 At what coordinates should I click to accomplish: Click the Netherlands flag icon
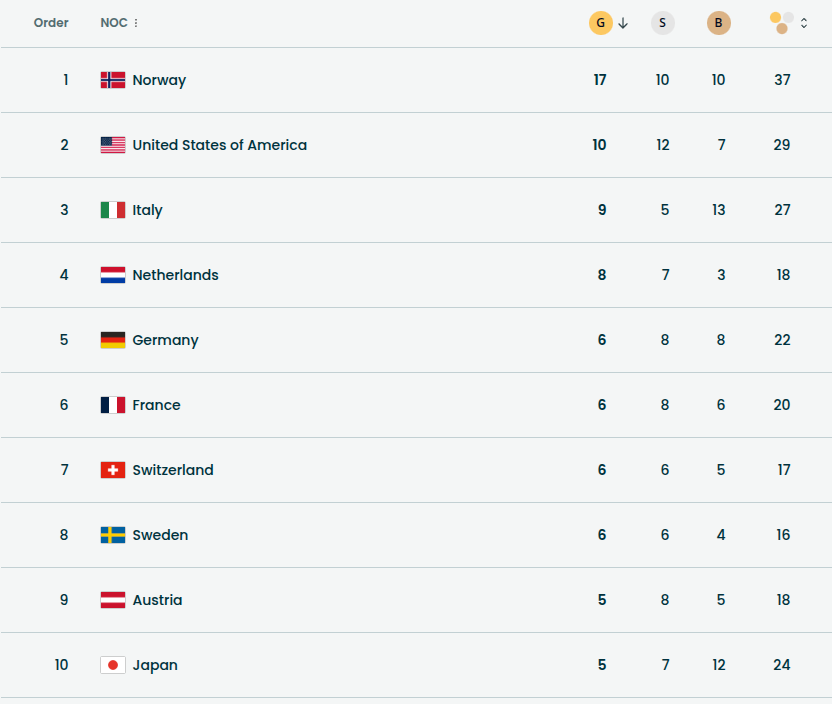113,275
